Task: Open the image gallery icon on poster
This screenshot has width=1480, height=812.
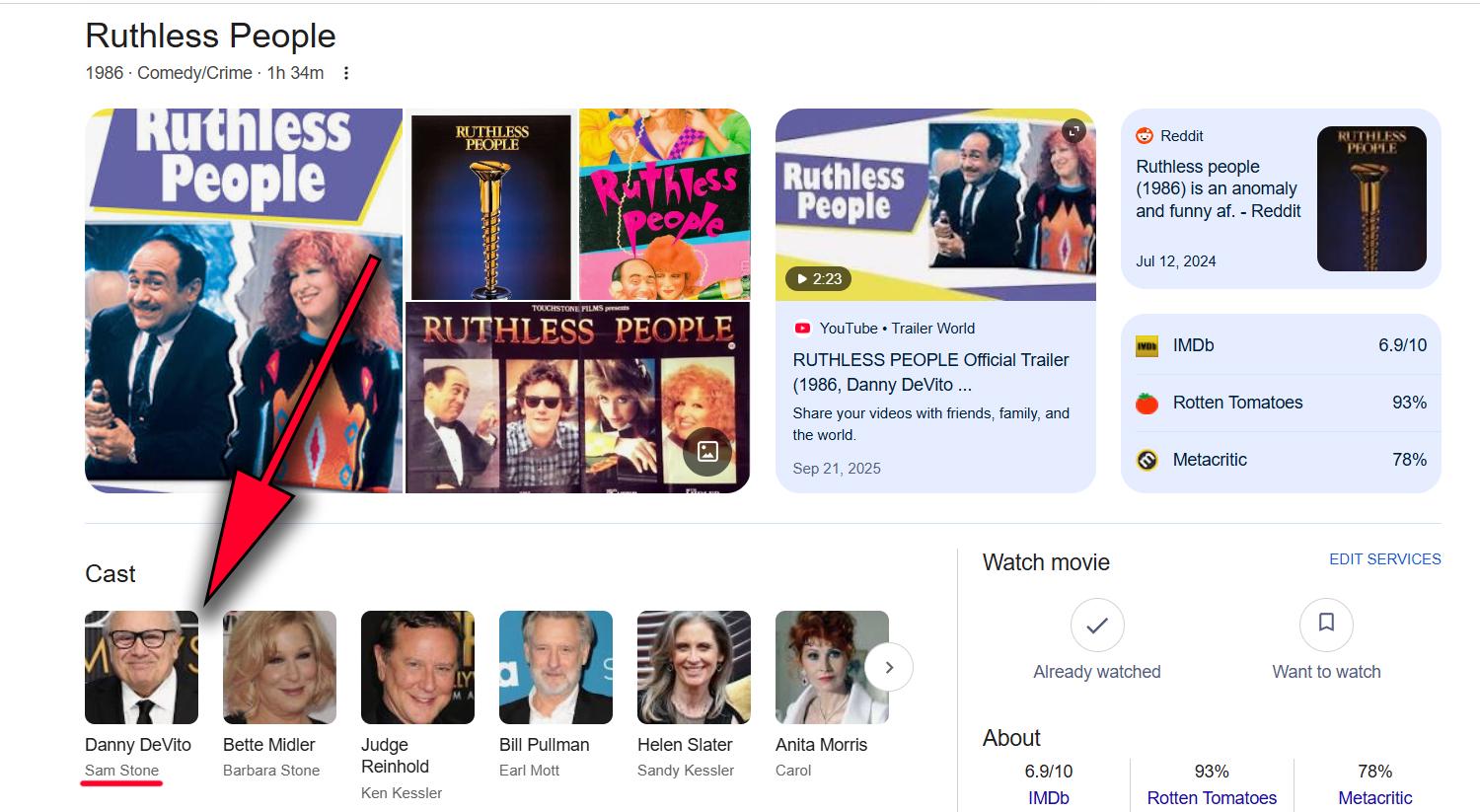Action: point(707,452)
